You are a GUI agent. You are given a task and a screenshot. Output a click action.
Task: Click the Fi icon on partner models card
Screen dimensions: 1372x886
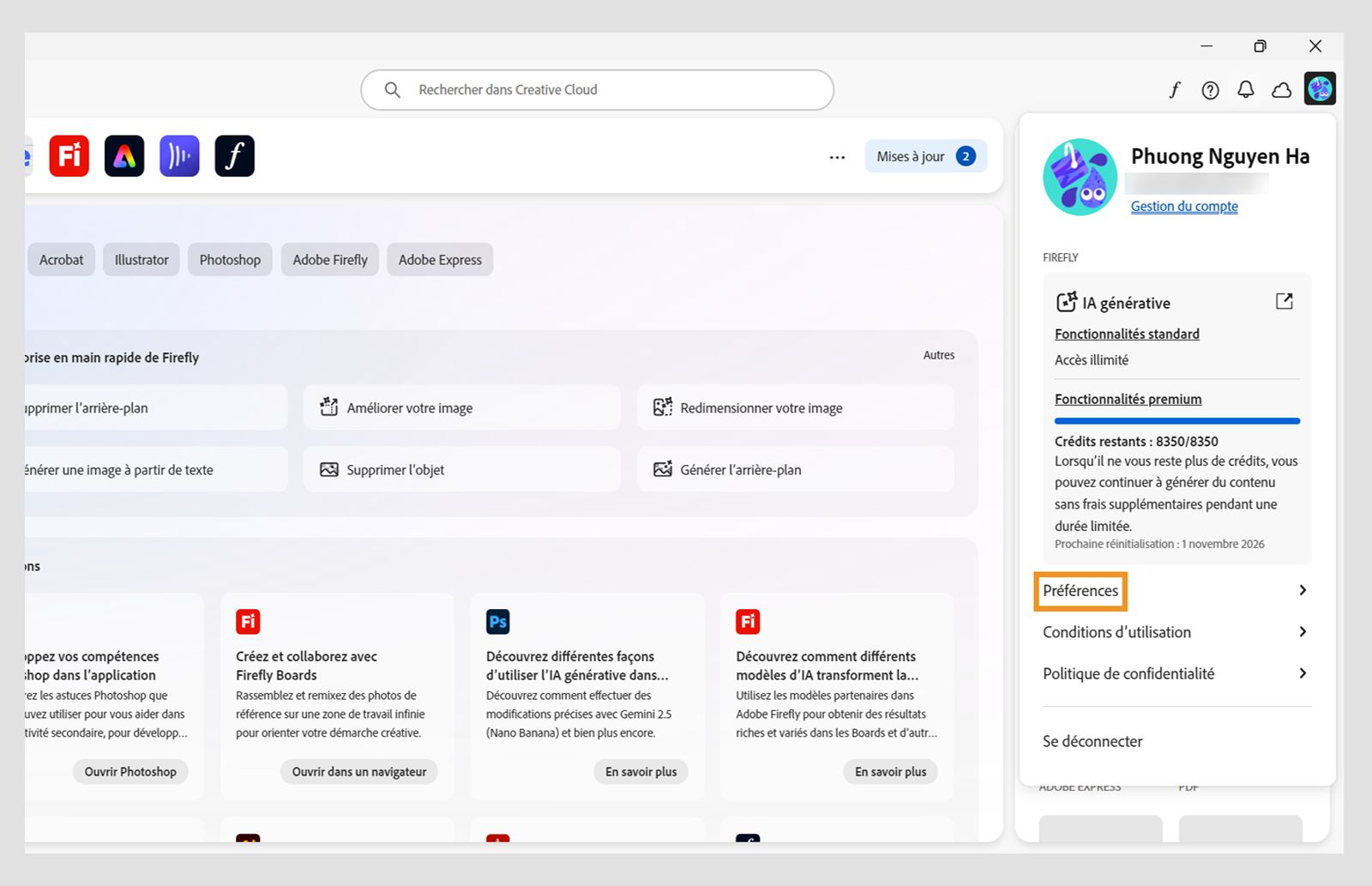748,622
